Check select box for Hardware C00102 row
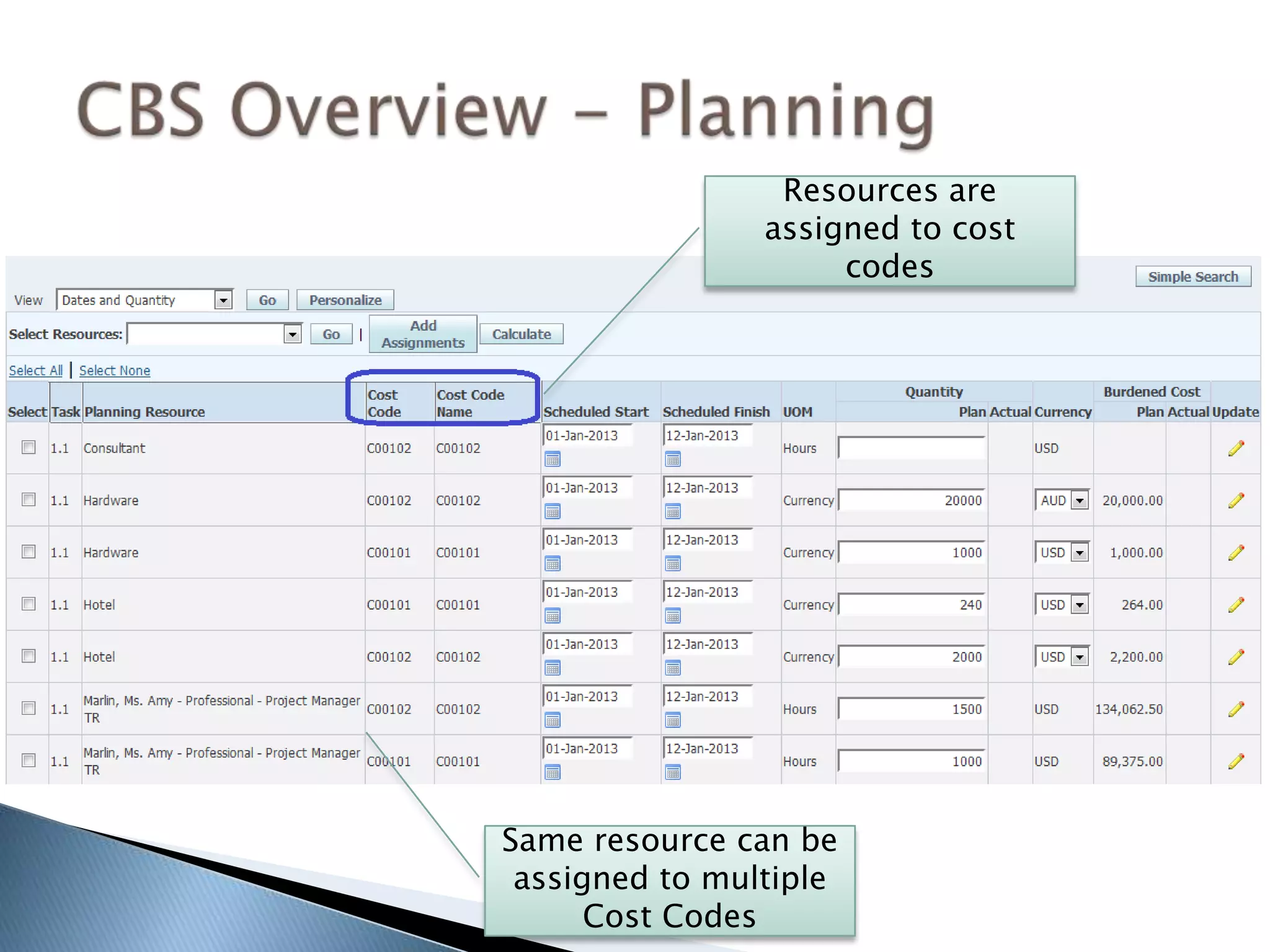This screenshot has height=952, width=1270. pos(29,499)
